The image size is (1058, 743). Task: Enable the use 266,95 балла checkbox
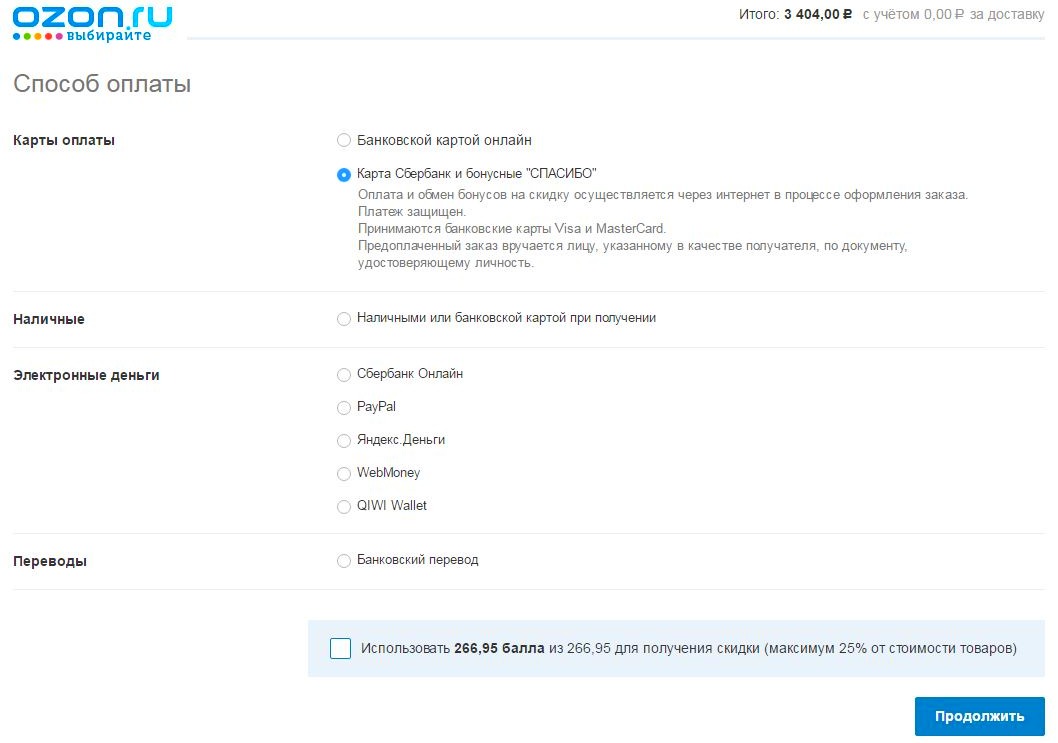pos(341,649)
